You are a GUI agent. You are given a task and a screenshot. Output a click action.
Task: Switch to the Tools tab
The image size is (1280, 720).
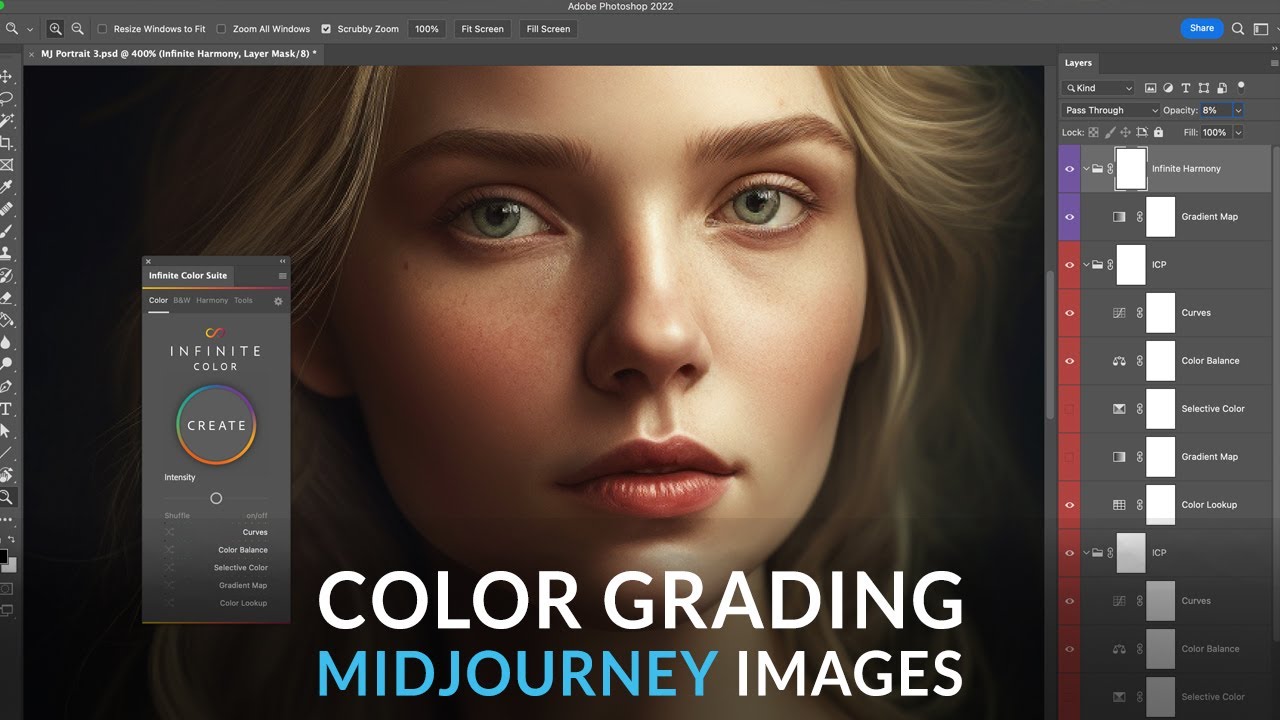[x=243, y=300]
